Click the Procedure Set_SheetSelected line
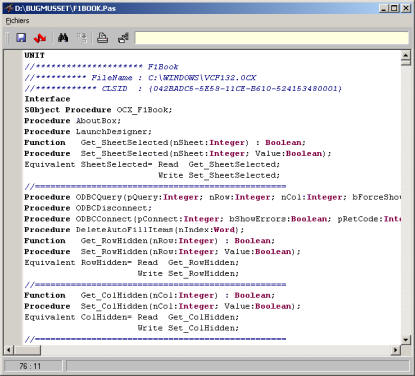415x376 pixels. click(178, 154)
